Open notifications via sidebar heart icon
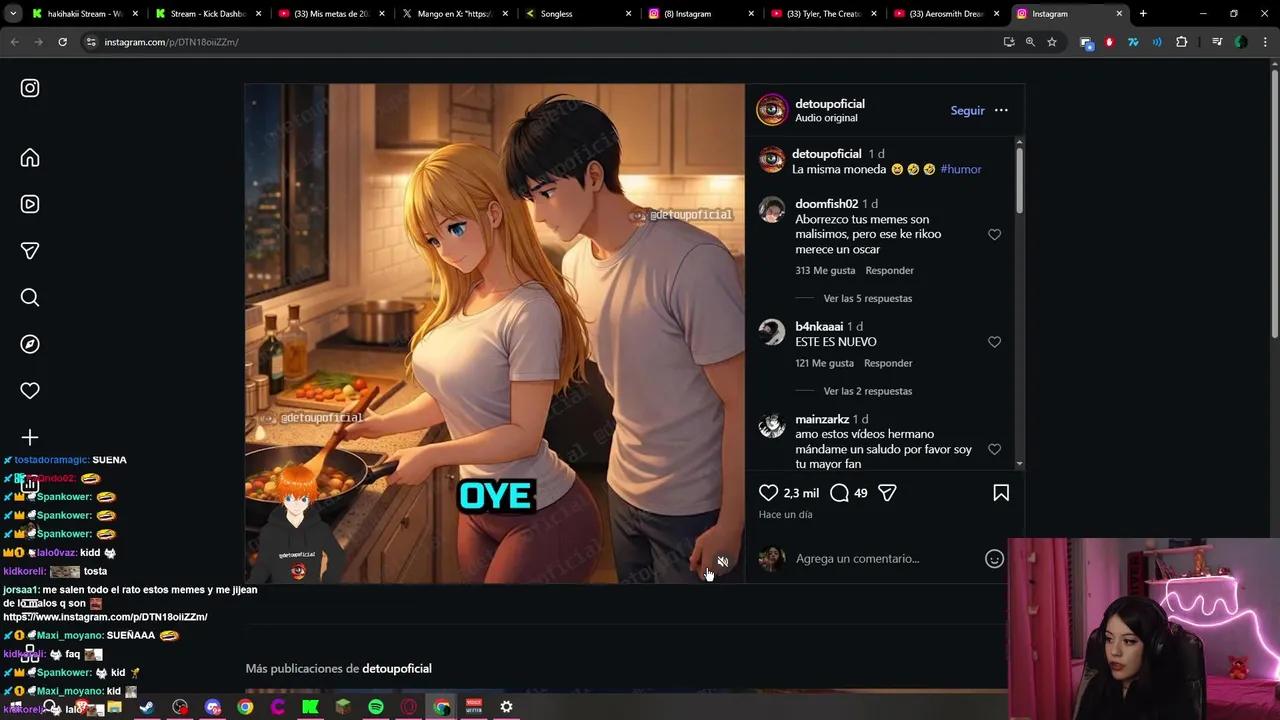Image resolution: width=1280 pixels, height=720 pixels. 30,391
